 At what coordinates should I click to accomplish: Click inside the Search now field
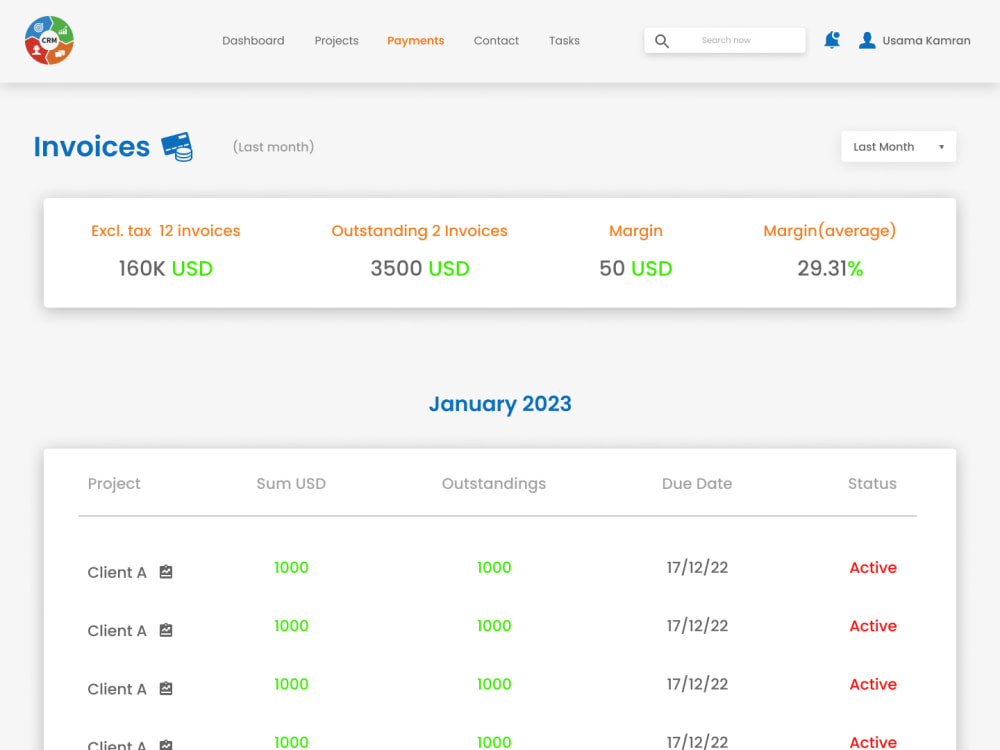(x=740, y=40)
